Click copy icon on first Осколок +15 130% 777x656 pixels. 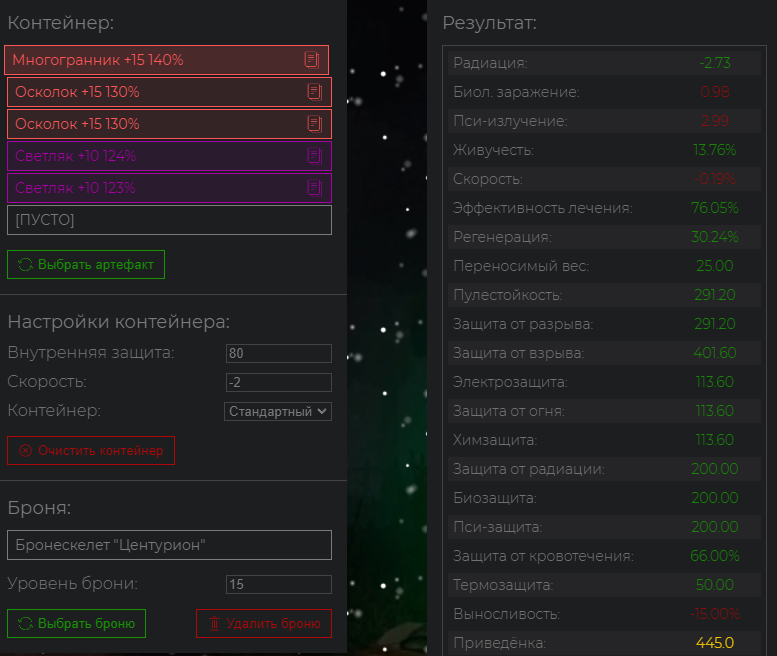tap(315, 92)
